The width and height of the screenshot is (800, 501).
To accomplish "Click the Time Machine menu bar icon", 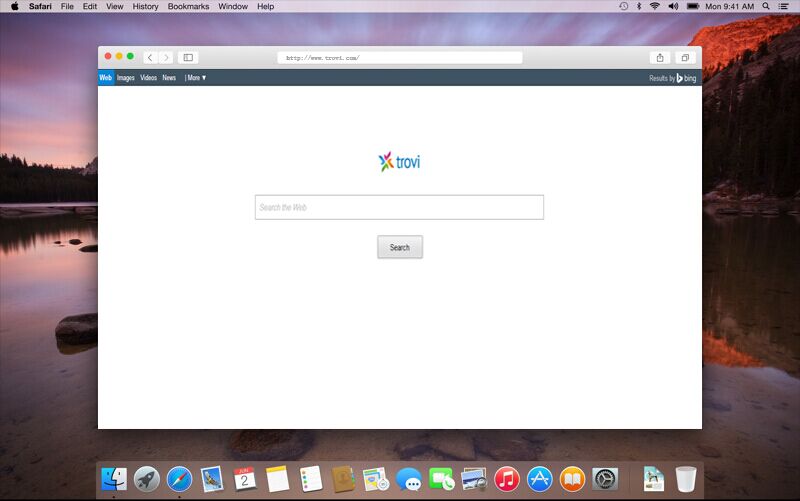I will pyautogui.click(x=623, y=6).
